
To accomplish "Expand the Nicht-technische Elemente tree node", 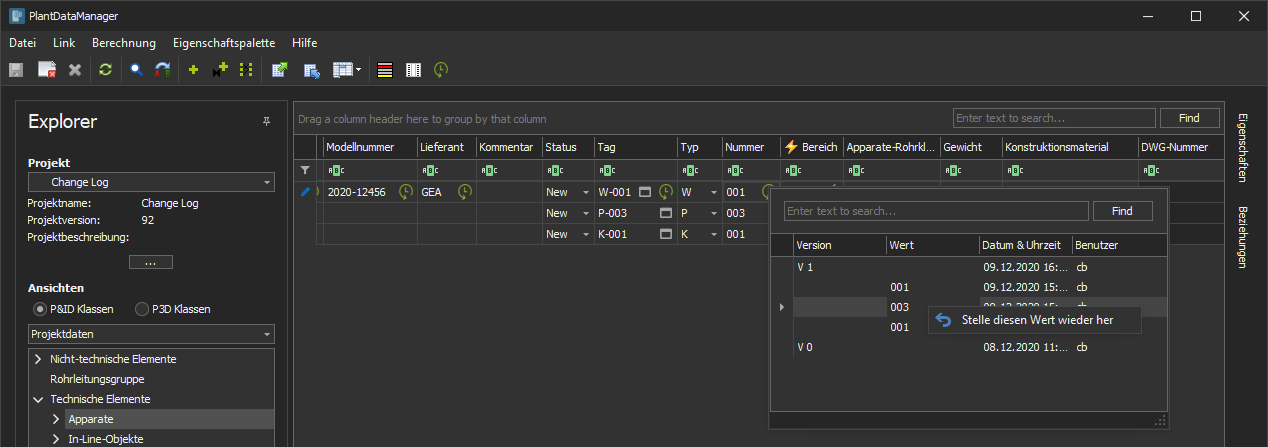I will (x=39, y=359).
